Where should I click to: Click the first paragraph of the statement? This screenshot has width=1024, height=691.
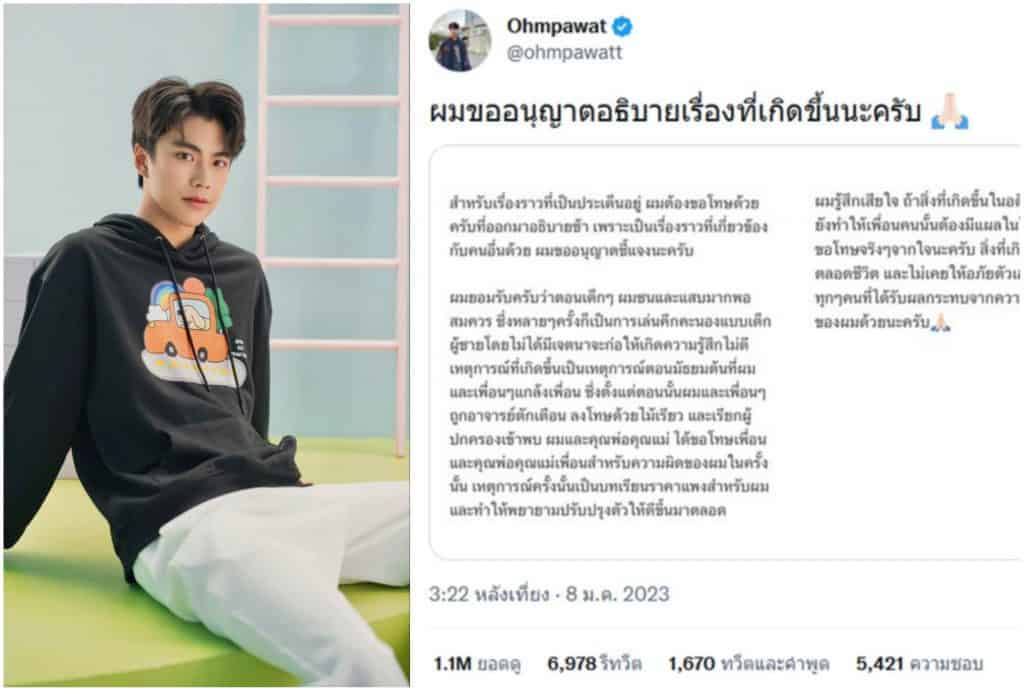(608, 227)
